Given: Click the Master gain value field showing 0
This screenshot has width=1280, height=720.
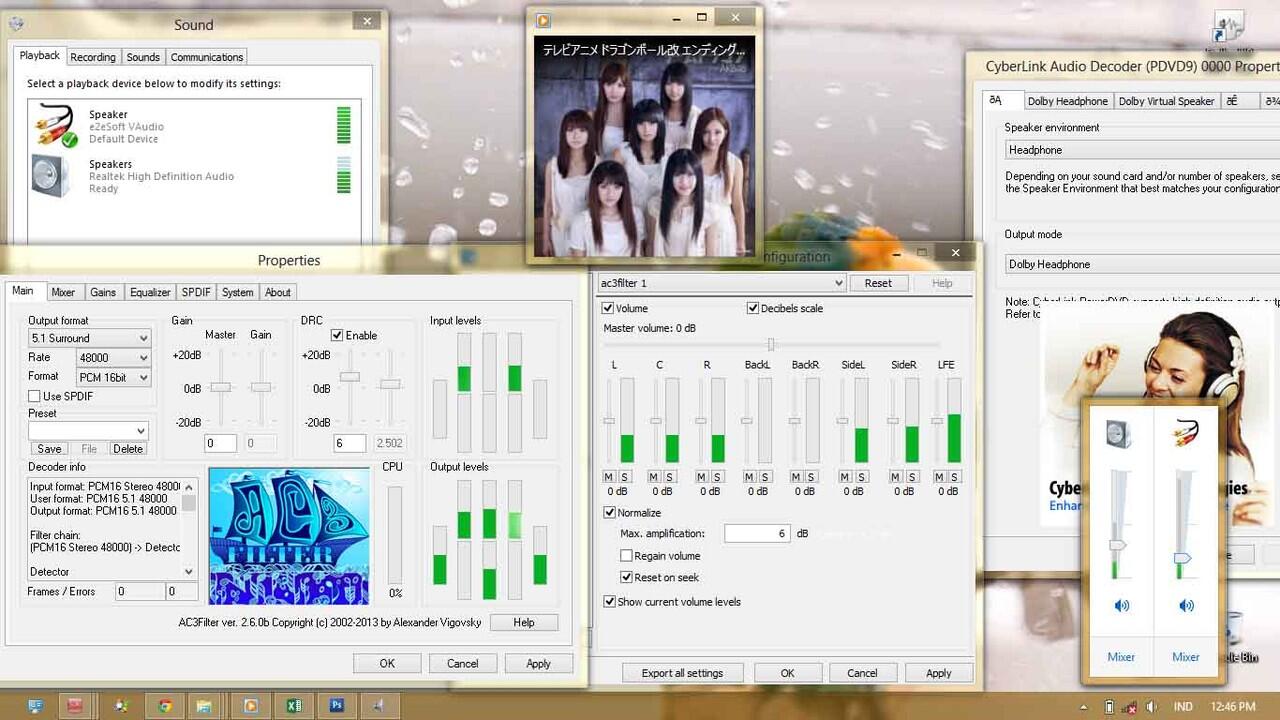Looking at the screenshot, I should [220, 443].
